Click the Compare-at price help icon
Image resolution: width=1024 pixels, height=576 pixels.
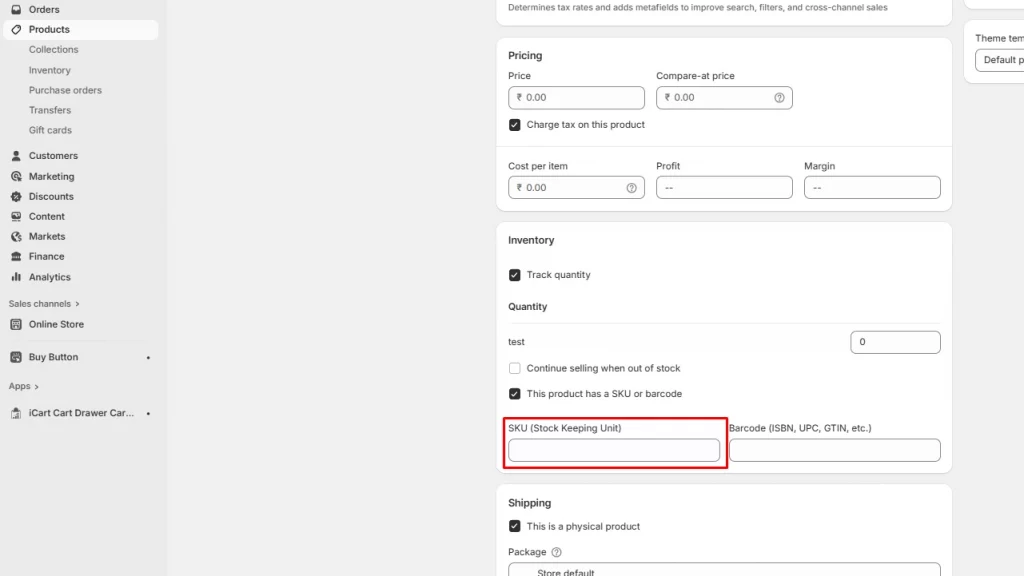coord(779,97)
